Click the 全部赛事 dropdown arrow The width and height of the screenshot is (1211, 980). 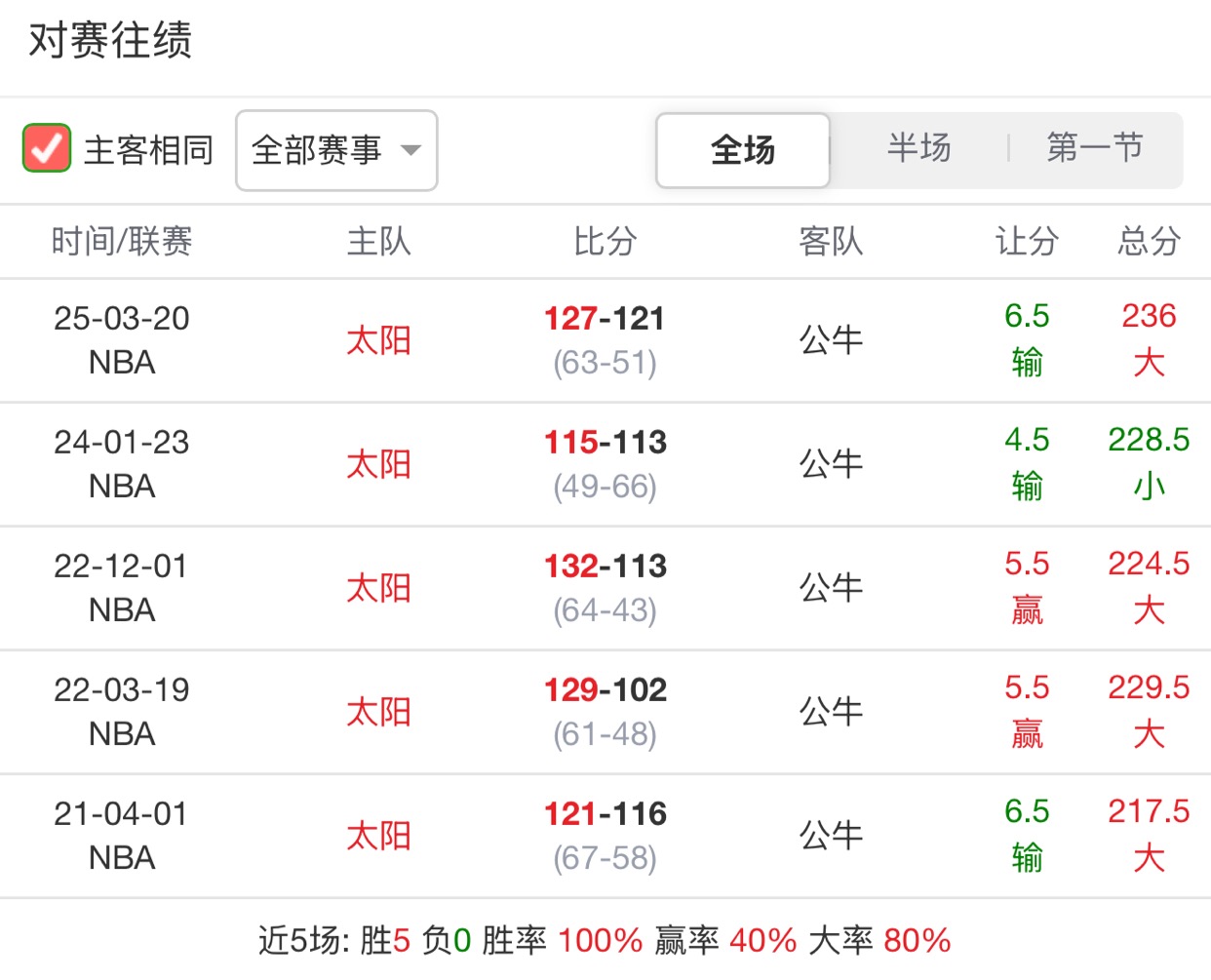point(410,150)
